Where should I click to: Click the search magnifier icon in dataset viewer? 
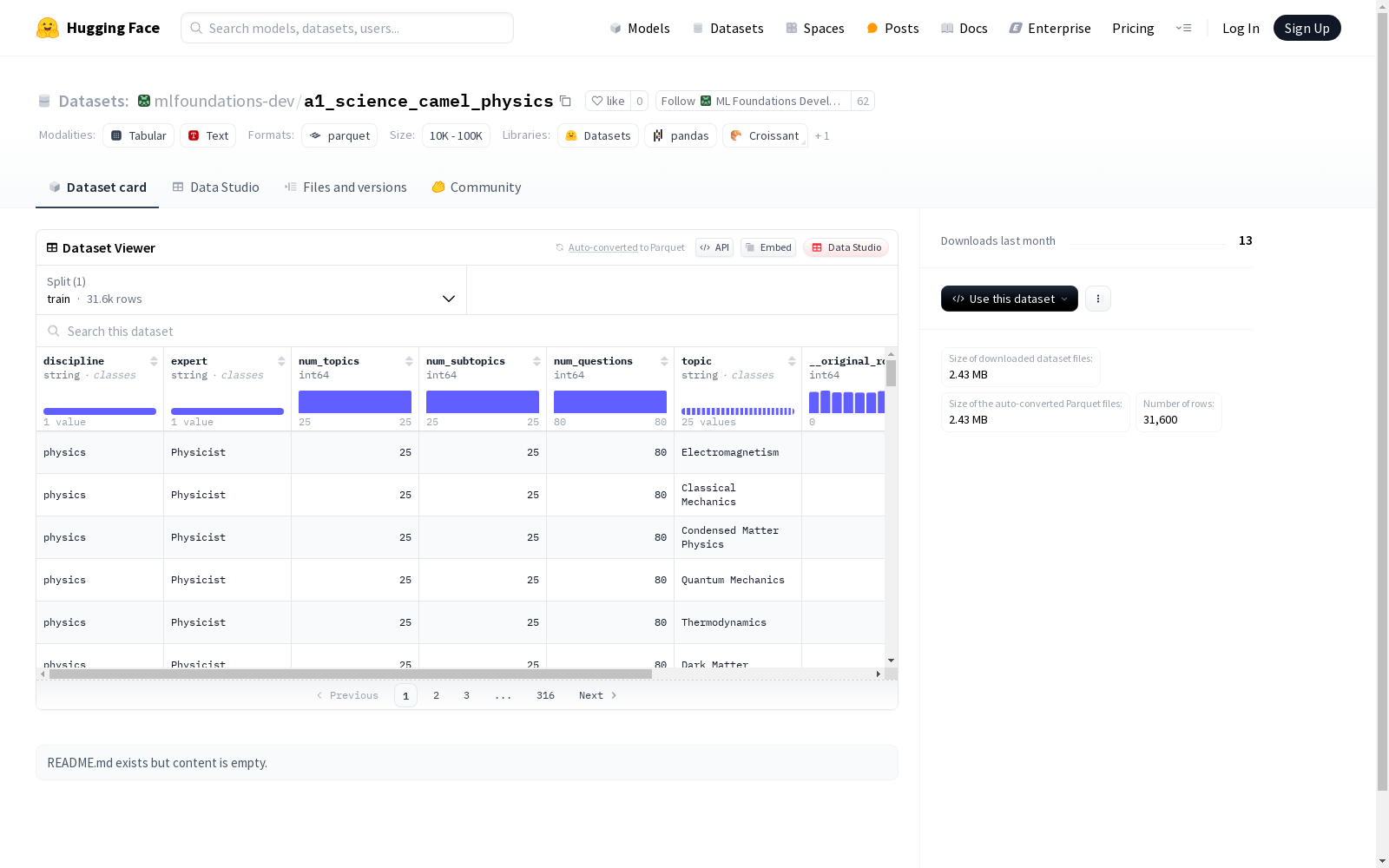pyautogui.click(x=54, y=331)
